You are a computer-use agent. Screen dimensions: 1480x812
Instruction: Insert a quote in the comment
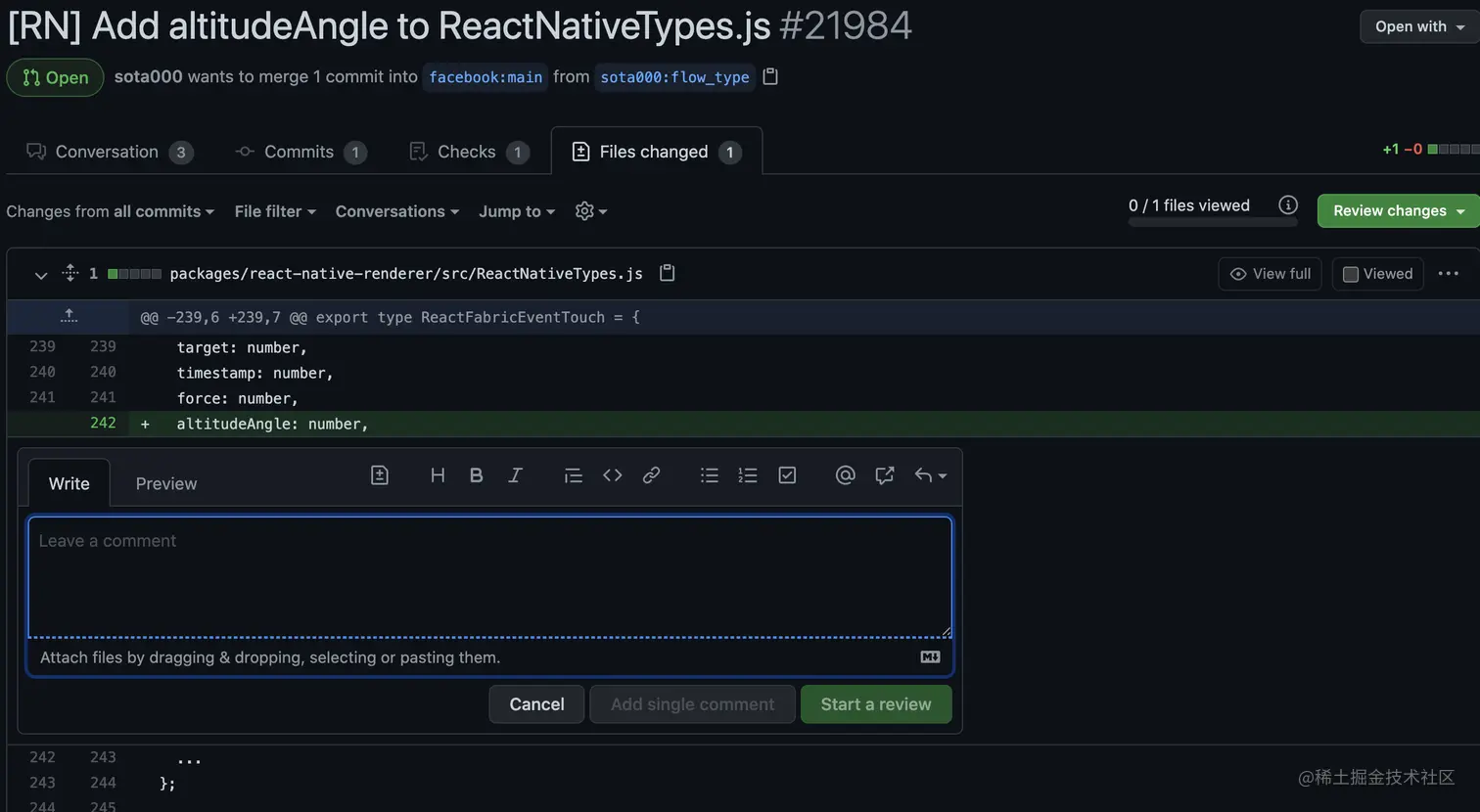574,475
